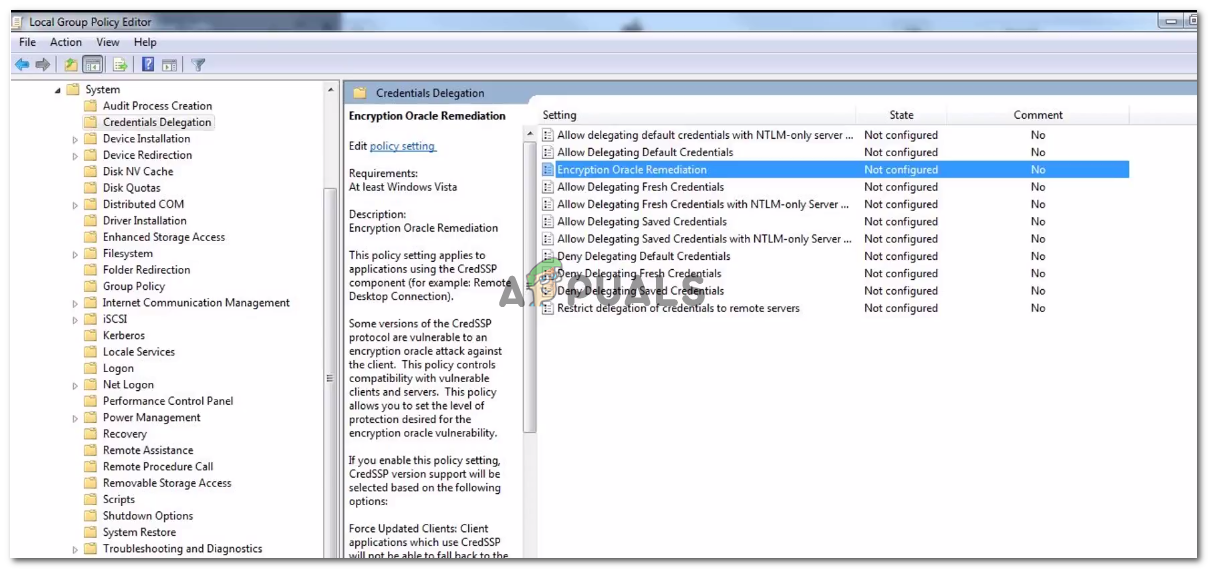Click the policy icon beside Allow Delegating Default Credentials
1208x569 pixels.
coord(548,152)
